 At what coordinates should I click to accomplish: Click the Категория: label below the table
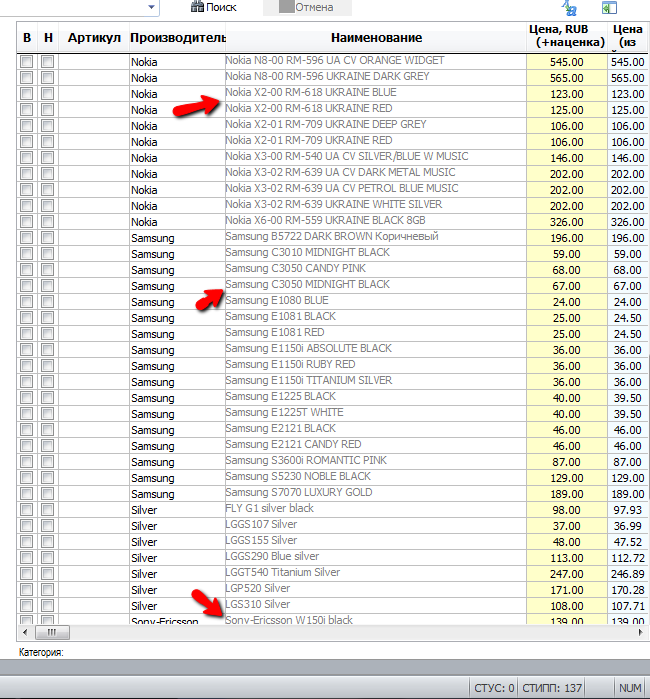coord(41,653)
